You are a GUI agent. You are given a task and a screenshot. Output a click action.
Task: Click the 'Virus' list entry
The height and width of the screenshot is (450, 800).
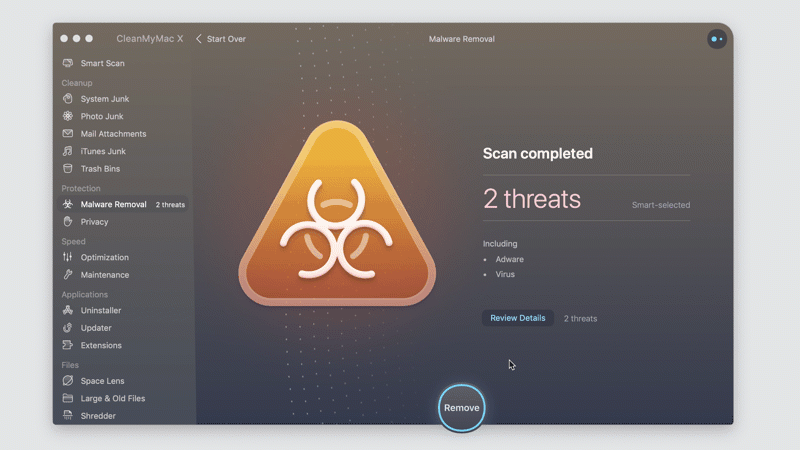(505, 274)
